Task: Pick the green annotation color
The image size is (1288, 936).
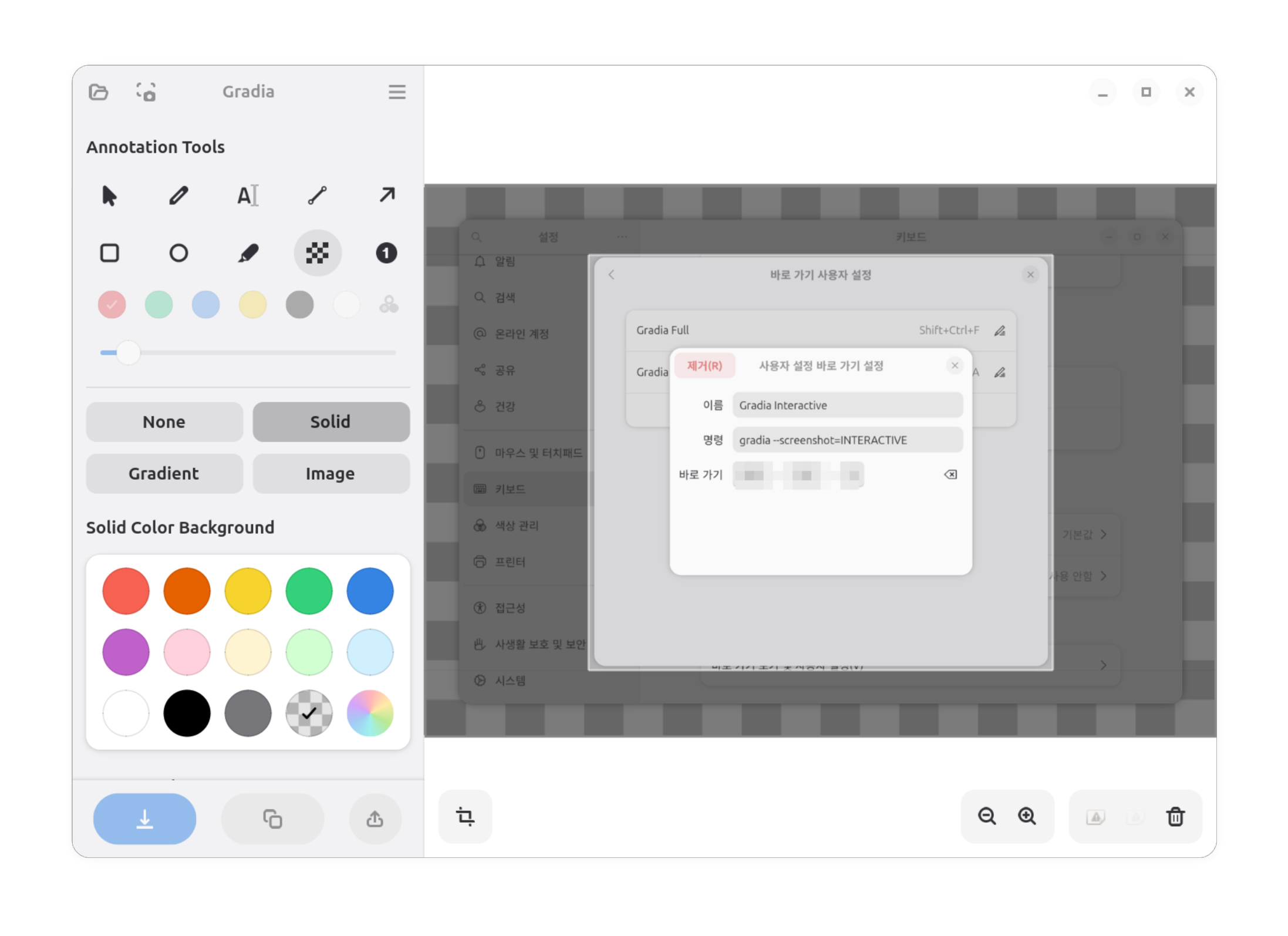Action: coord(159,305)
